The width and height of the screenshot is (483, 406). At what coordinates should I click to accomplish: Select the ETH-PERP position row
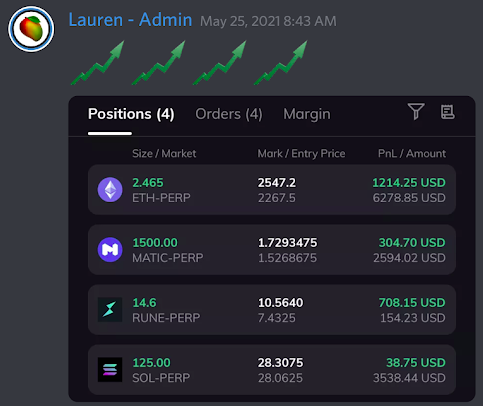(x=272, y=190)
